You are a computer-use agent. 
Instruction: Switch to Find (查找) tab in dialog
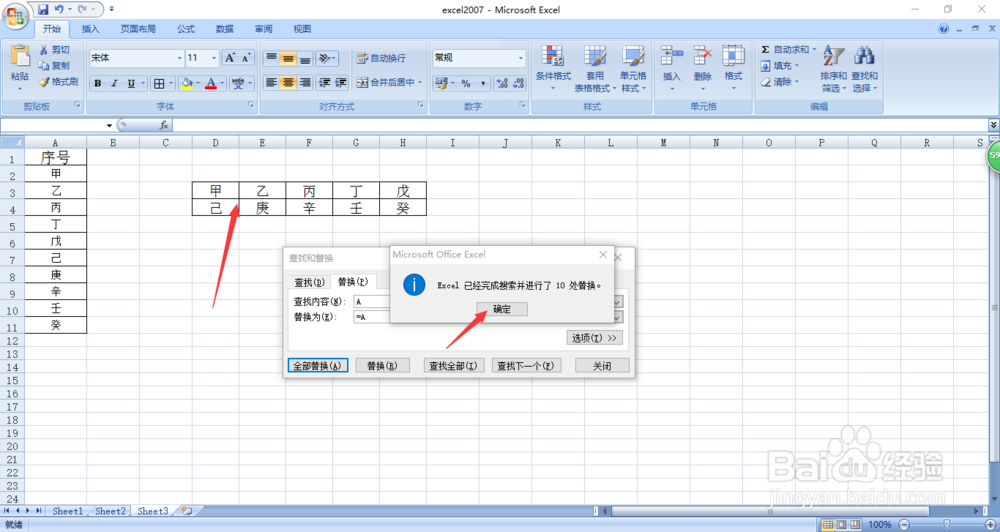pos(309,282)
